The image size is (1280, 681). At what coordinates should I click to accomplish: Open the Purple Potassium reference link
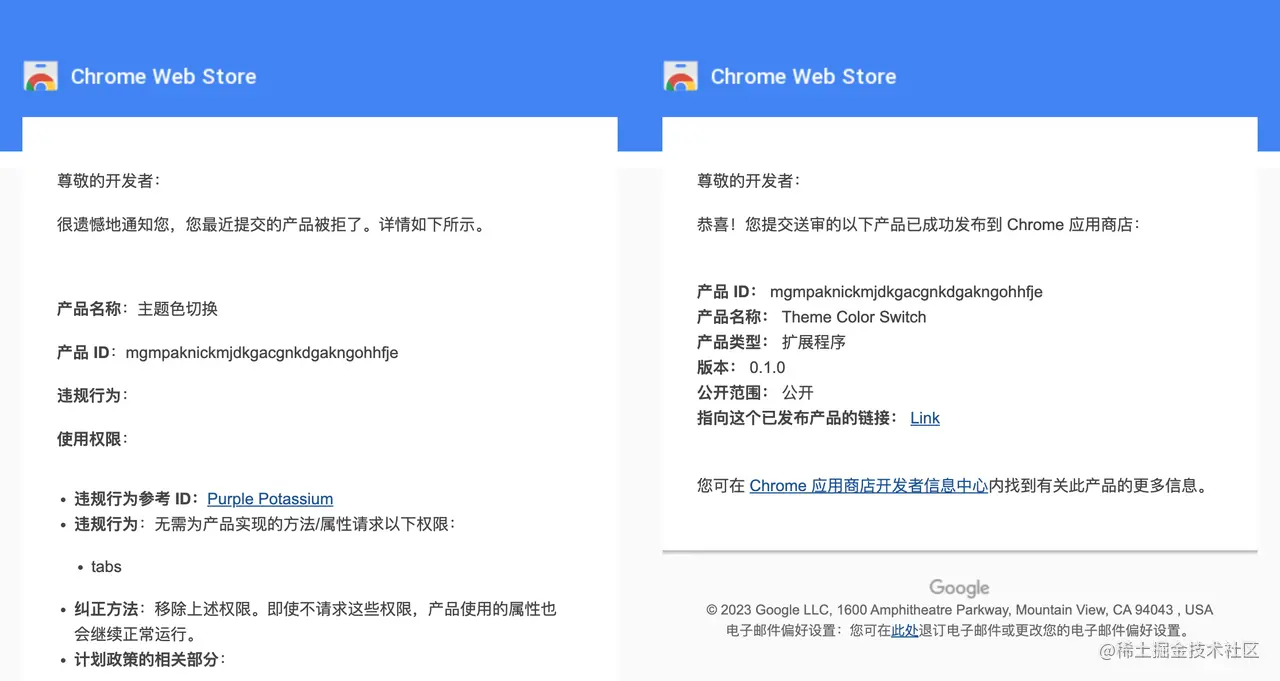[x=269, y=499]
